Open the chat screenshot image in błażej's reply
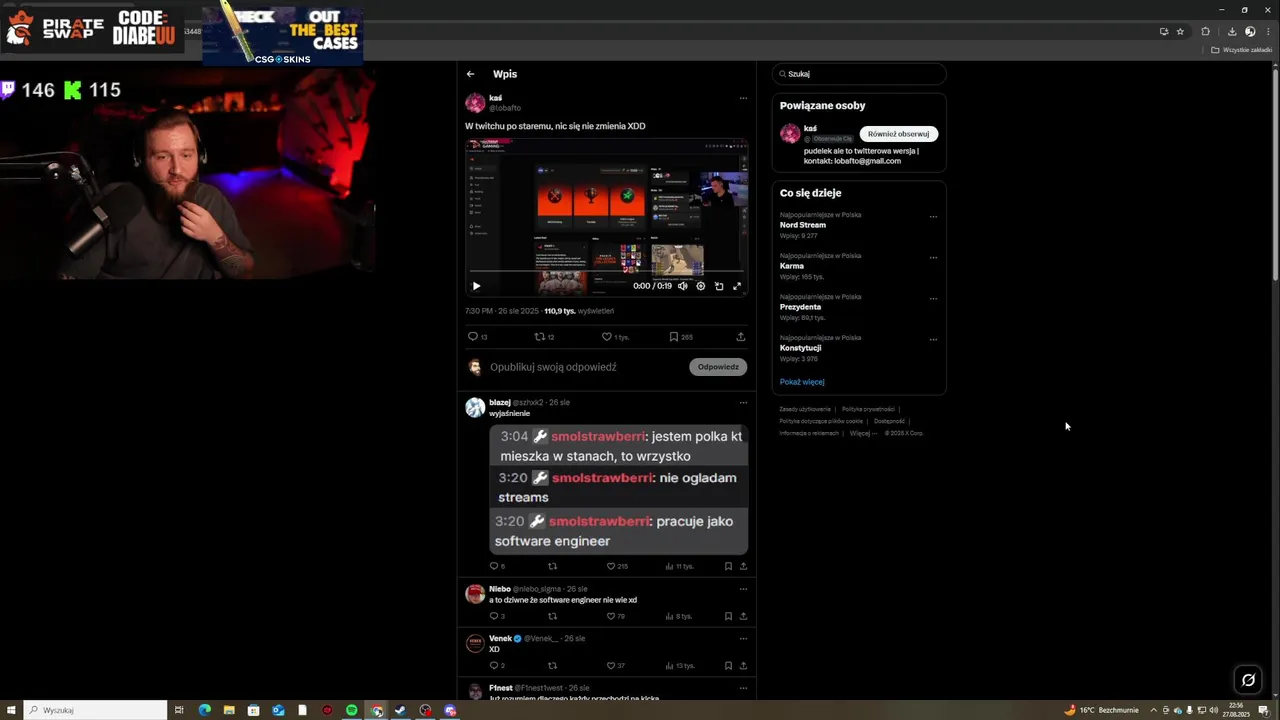Image resolution: width=1280 pixels, height=720 pixels. pyautogui.click(x=618, y=489)
